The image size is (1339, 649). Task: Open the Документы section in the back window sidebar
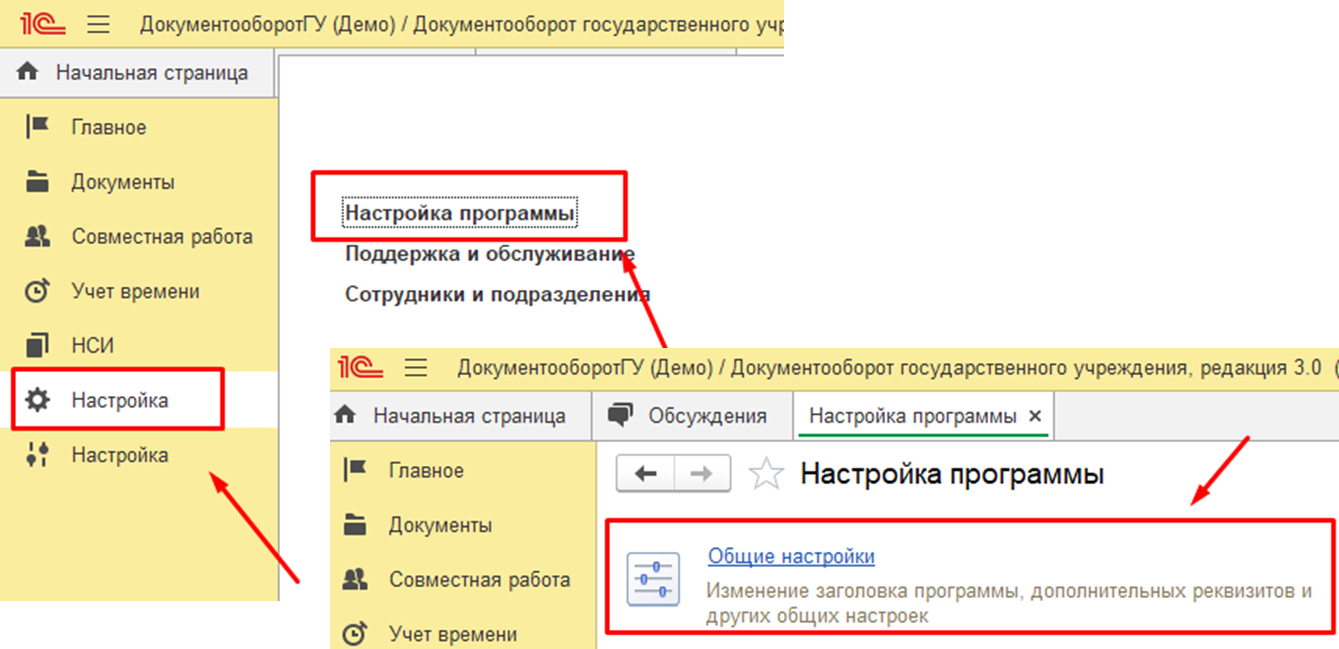pos(123,182)
